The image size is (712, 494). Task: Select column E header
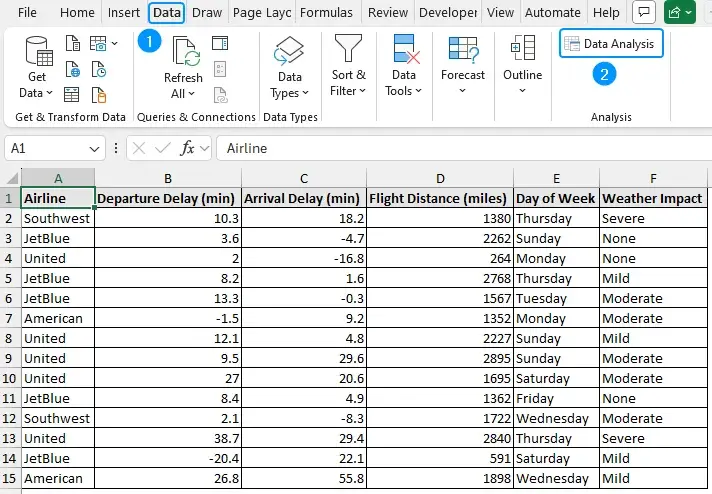556,178
